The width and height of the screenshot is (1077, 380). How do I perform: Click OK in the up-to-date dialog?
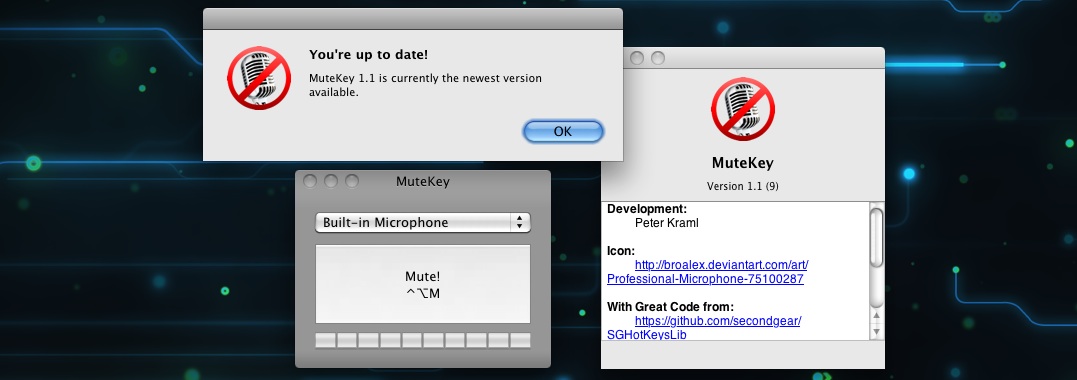(563, 131)
